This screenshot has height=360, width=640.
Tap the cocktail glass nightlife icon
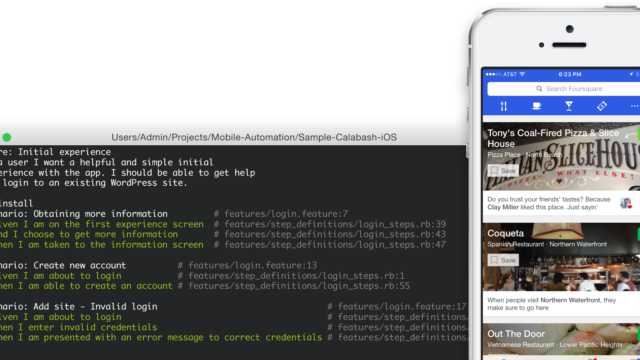pyautogui.click(x=569, y=107)
